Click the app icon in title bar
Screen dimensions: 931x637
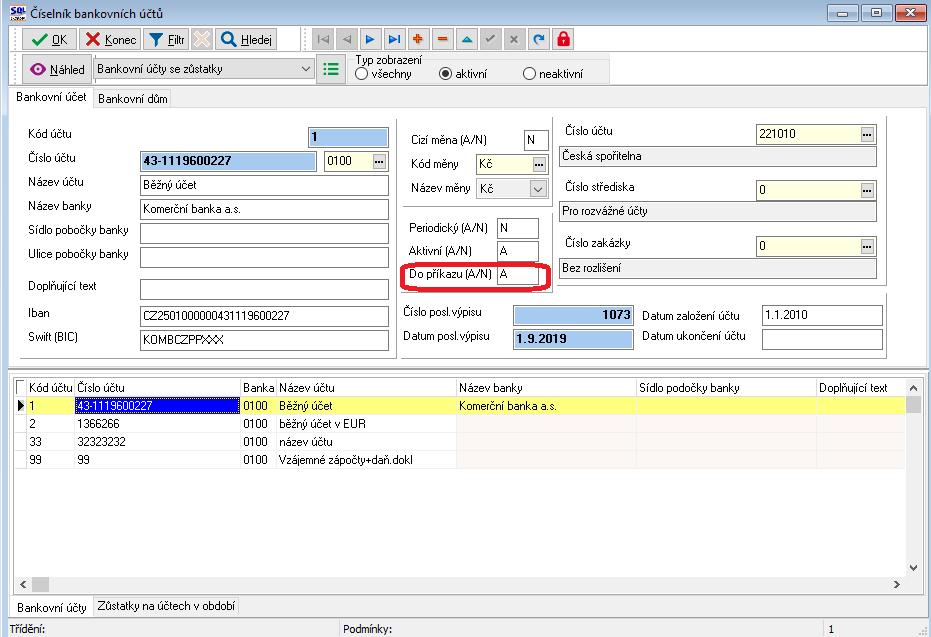pos(18,12)
